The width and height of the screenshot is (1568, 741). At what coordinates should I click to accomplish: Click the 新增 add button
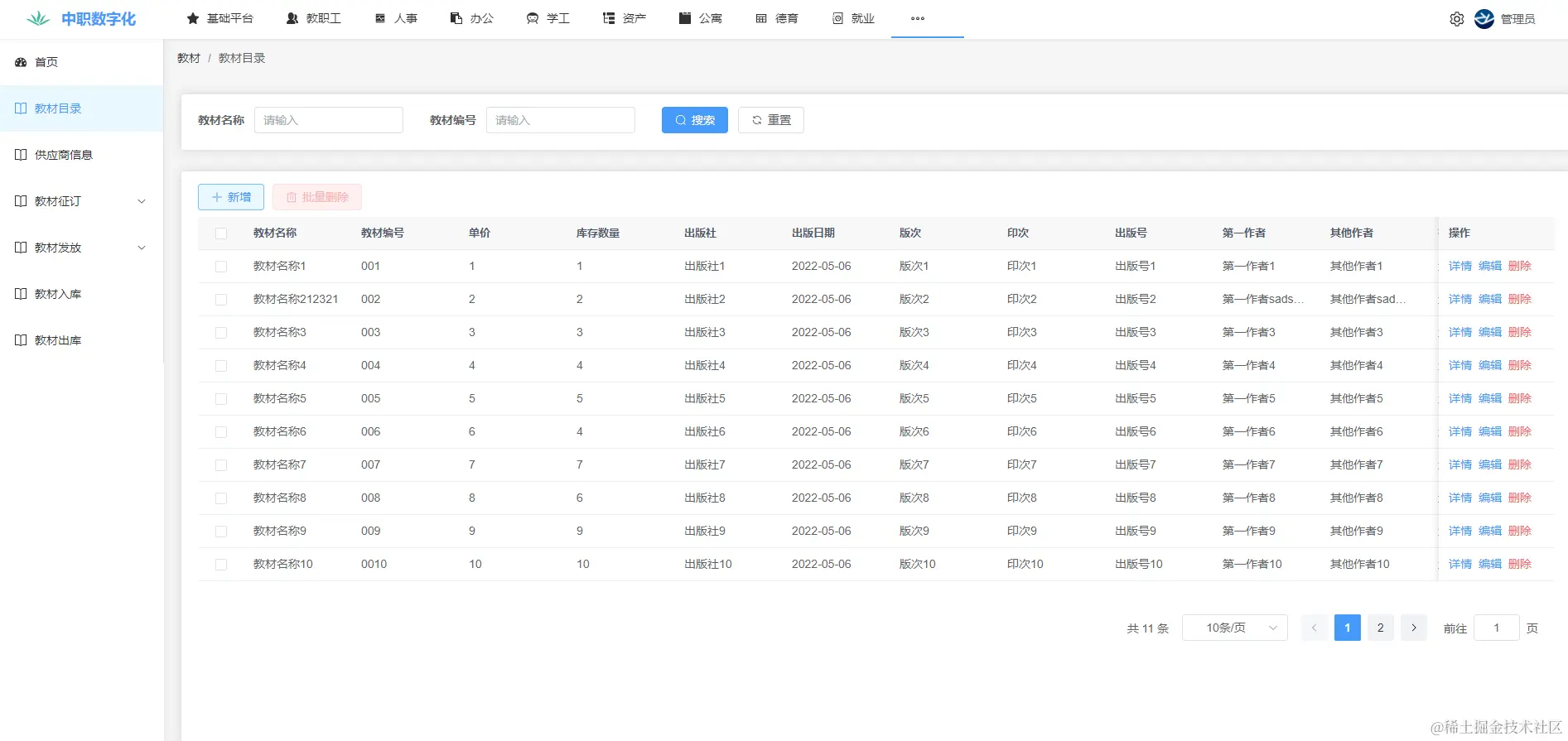[x=231, y=197]
